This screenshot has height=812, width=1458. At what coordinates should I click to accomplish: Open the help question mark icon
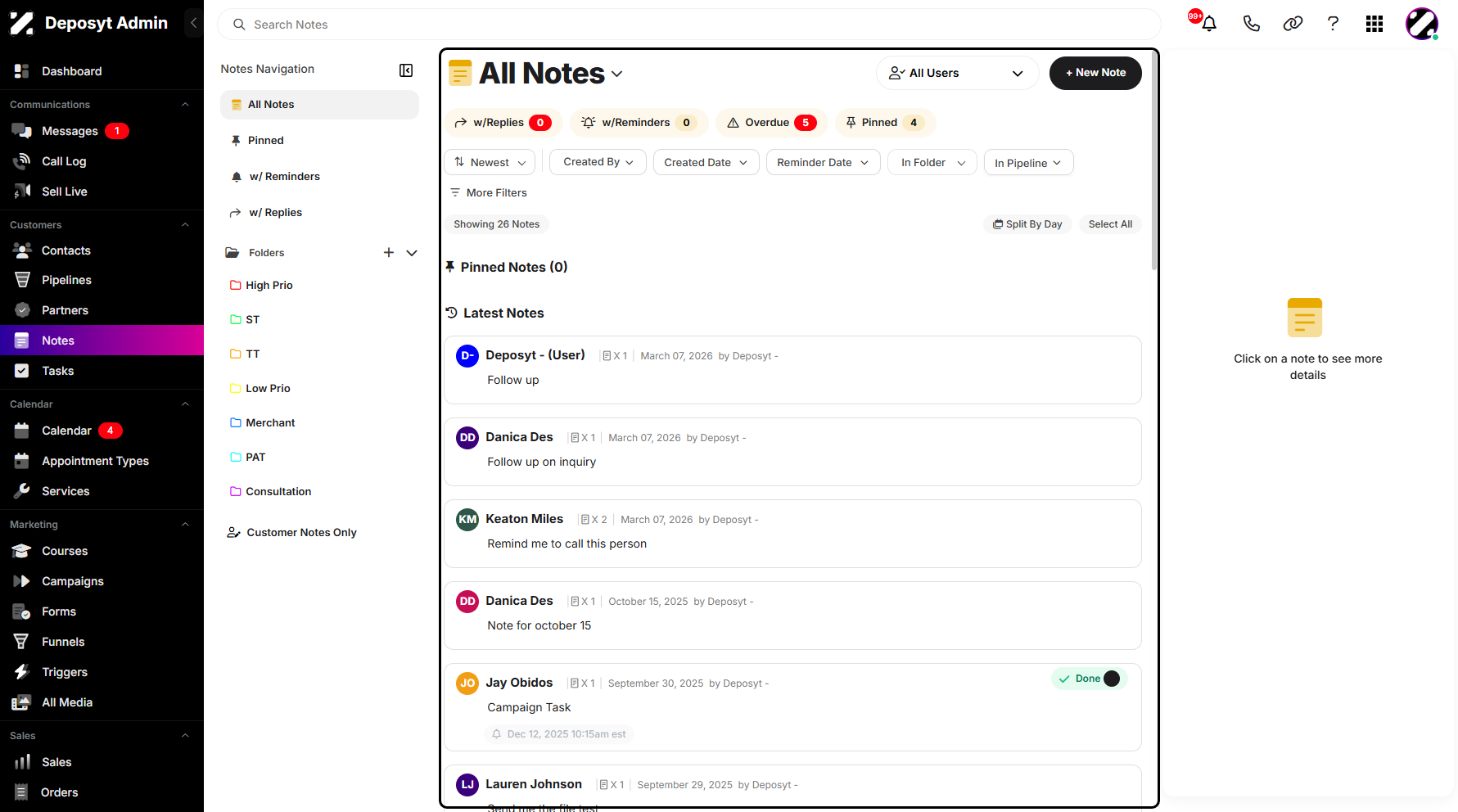point(1333,24)
